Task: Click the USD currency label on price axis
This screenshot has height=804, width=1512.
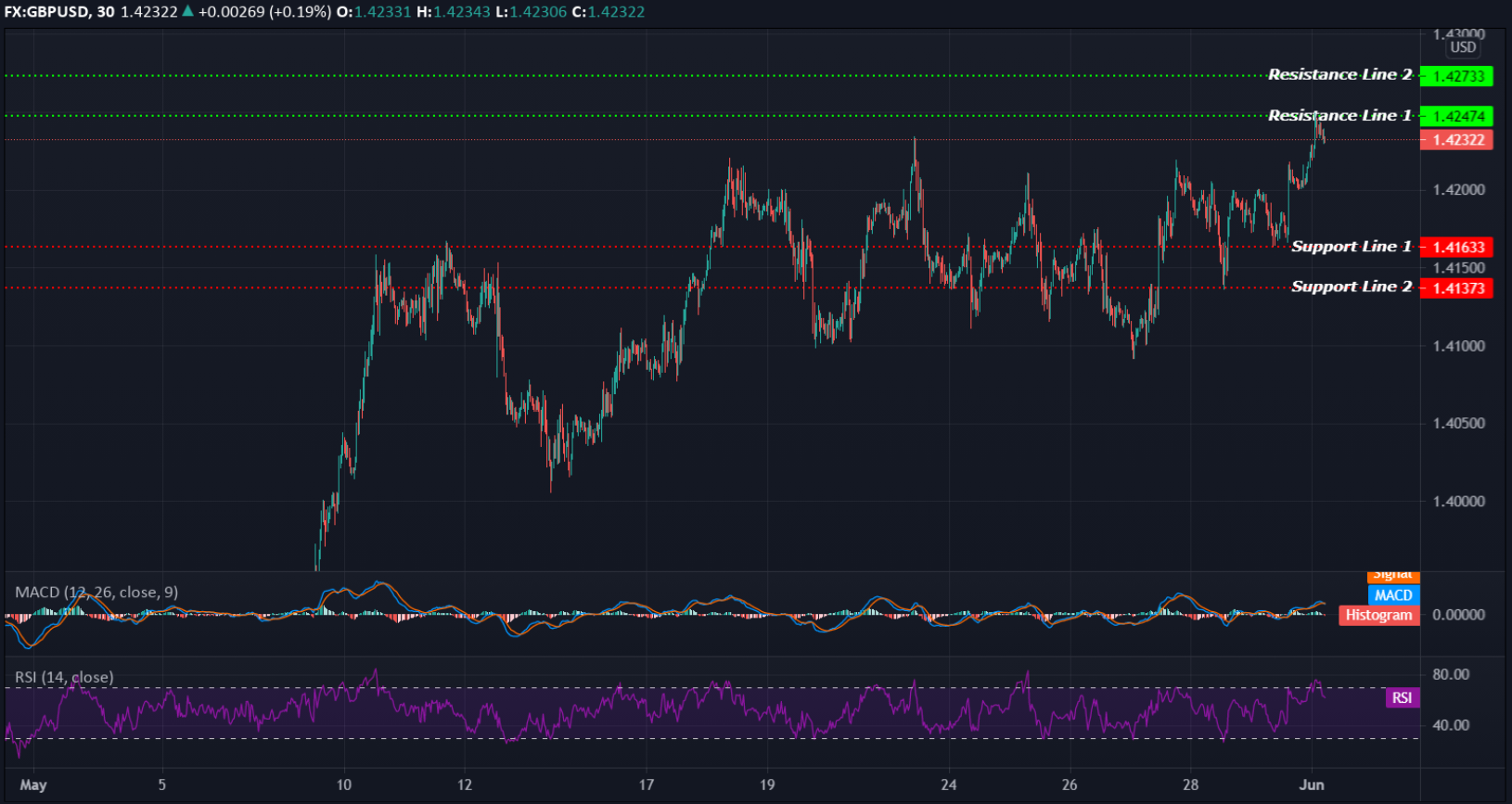Action: click(1463, 47)
